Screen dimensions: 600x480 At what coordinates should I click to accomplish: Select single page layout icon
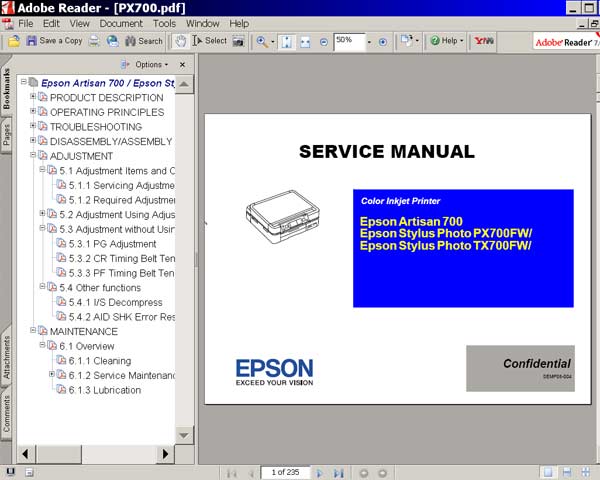548,473
